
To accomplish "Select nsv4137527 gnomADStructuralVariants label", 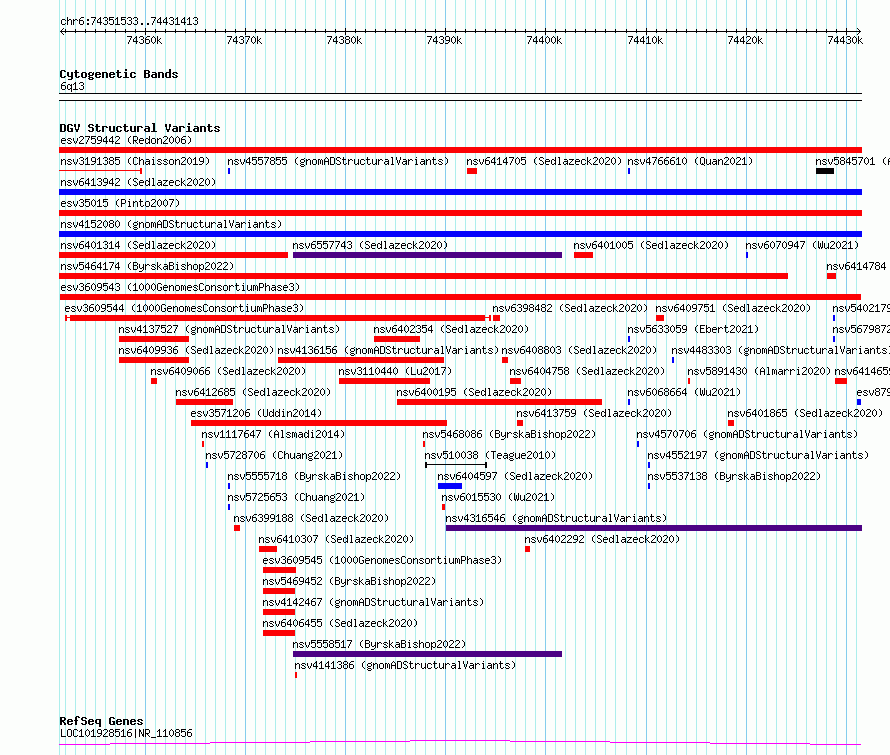I will [229, 329].
